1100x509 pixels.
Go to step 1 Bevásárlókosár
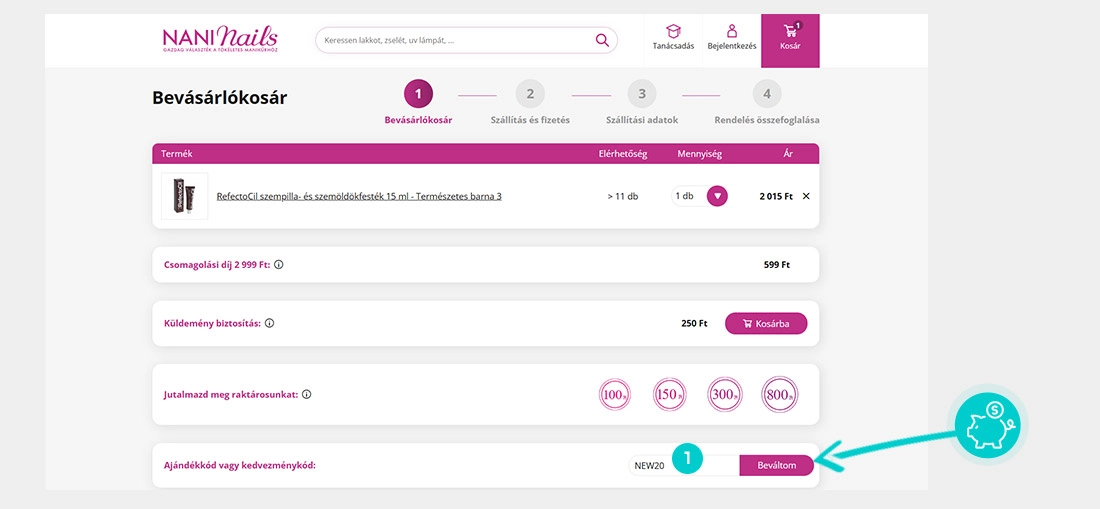418,103
